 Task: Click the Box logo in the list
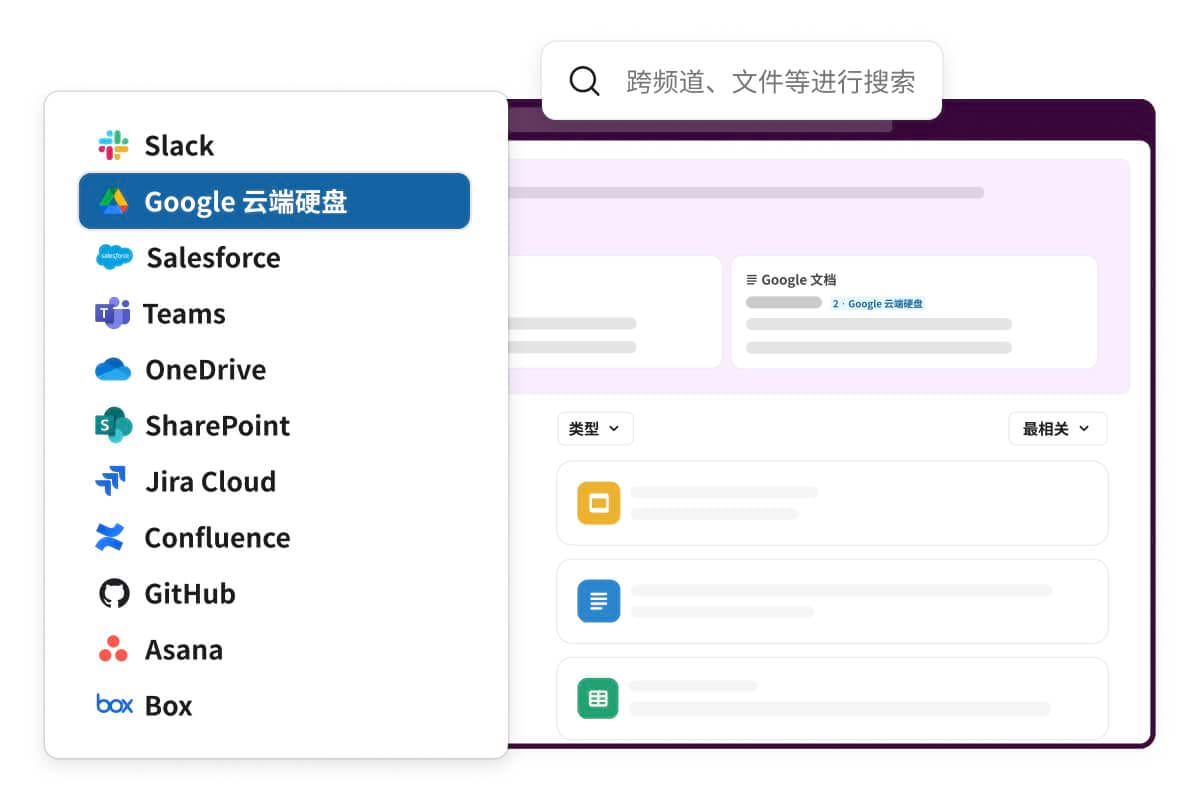112,705
